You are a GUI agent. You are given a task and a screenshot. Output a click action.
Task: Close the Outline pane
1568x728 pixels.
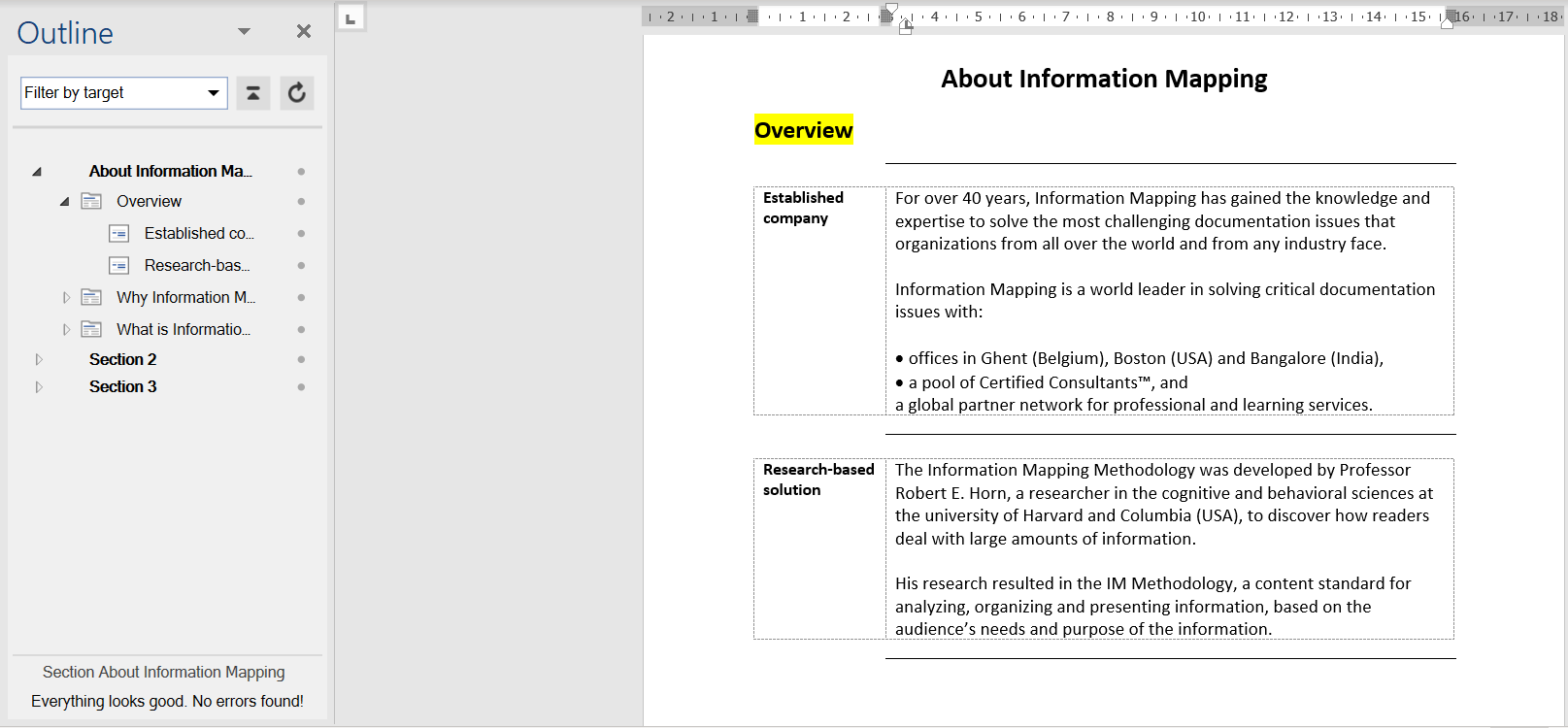click(304, 32)
